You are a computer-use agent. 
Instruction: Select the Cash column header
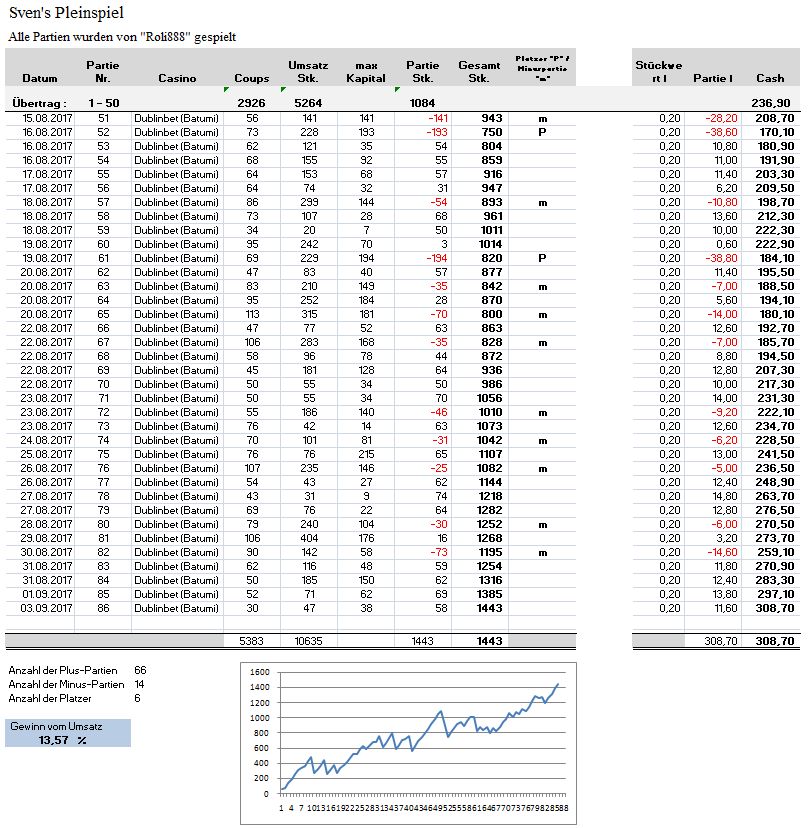tap(770, 77)
